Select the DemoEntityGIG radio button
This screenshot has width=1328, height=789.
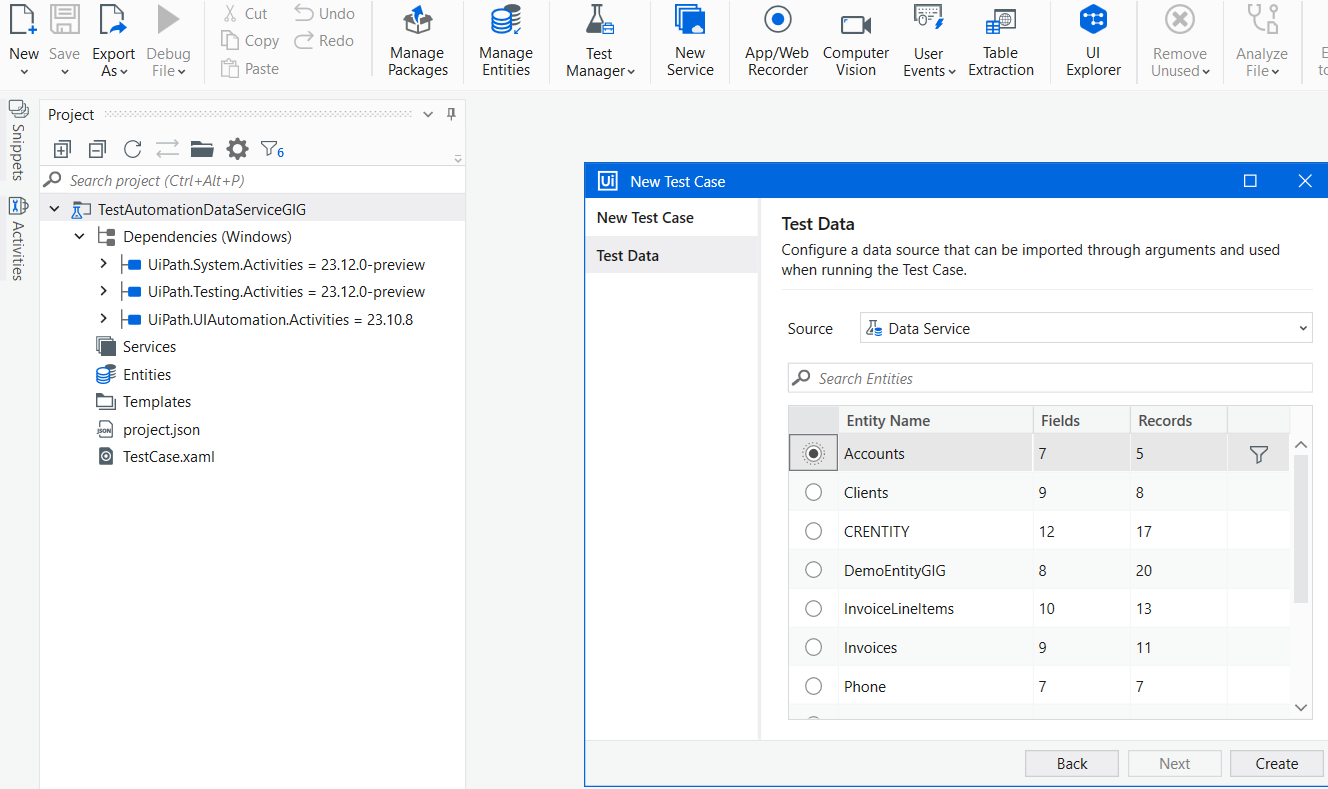813,570
